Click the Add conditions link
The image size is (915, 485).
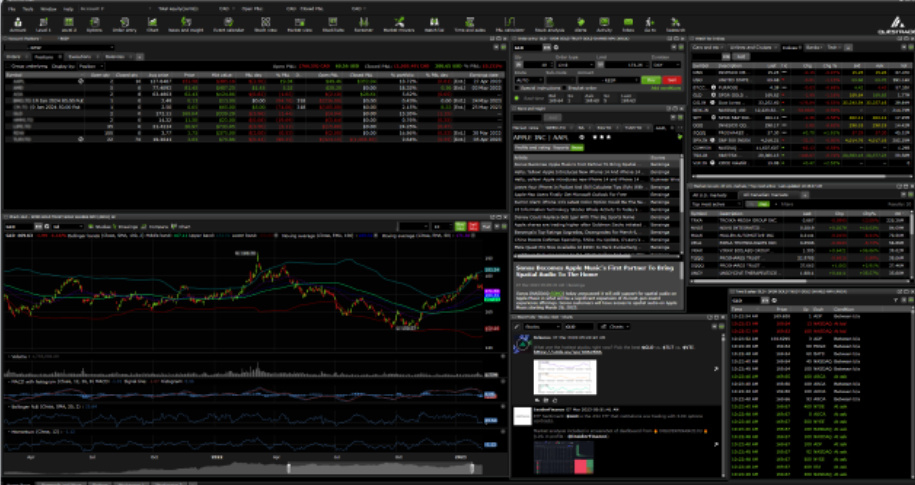tap(666, 88)
